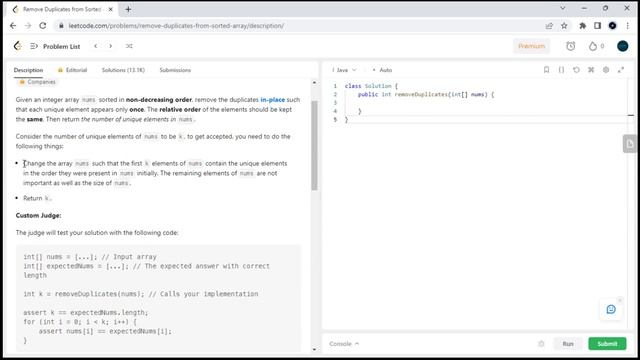Toggle the Auto mode option
The height and width of the screenshot is (360, 640).
pyautogui.click(x=382, y=70)
